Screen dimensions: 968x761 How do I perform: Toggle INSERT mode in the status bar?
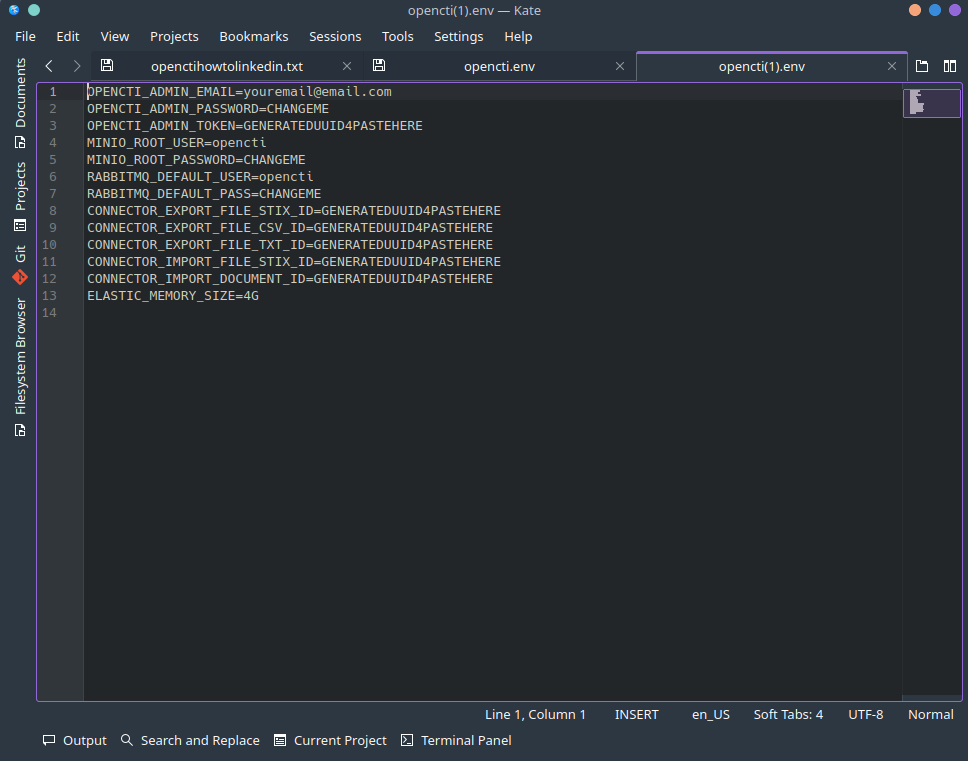(636, 714)
